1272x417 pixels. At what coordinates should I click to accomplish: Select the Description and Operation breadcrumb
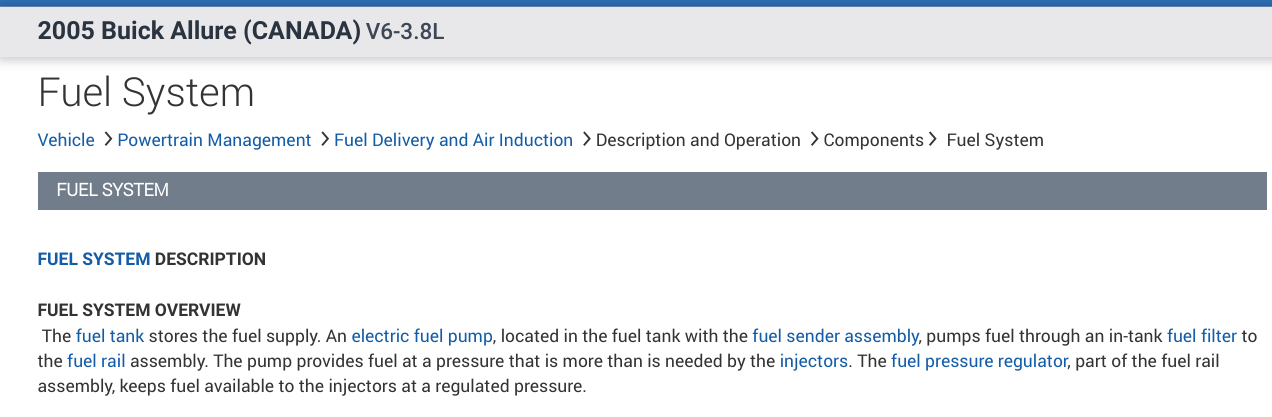pos(698,140)
